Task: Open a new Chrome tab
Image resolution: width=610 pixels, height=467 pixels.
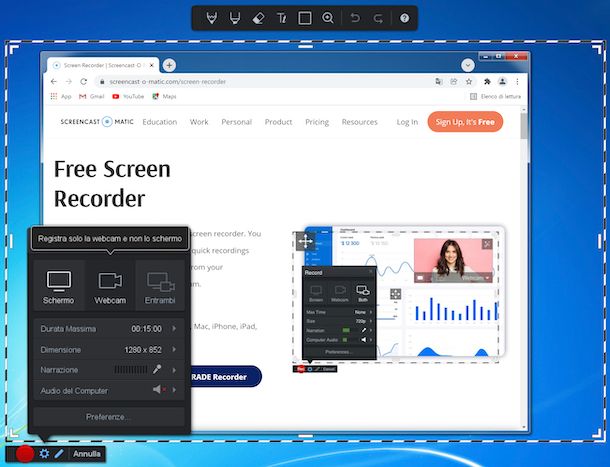Action: click(x=169, y=65)
